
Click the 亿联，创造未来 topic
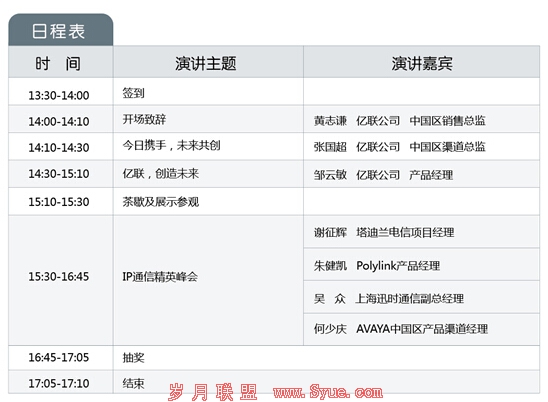click(x=160, y=173)
